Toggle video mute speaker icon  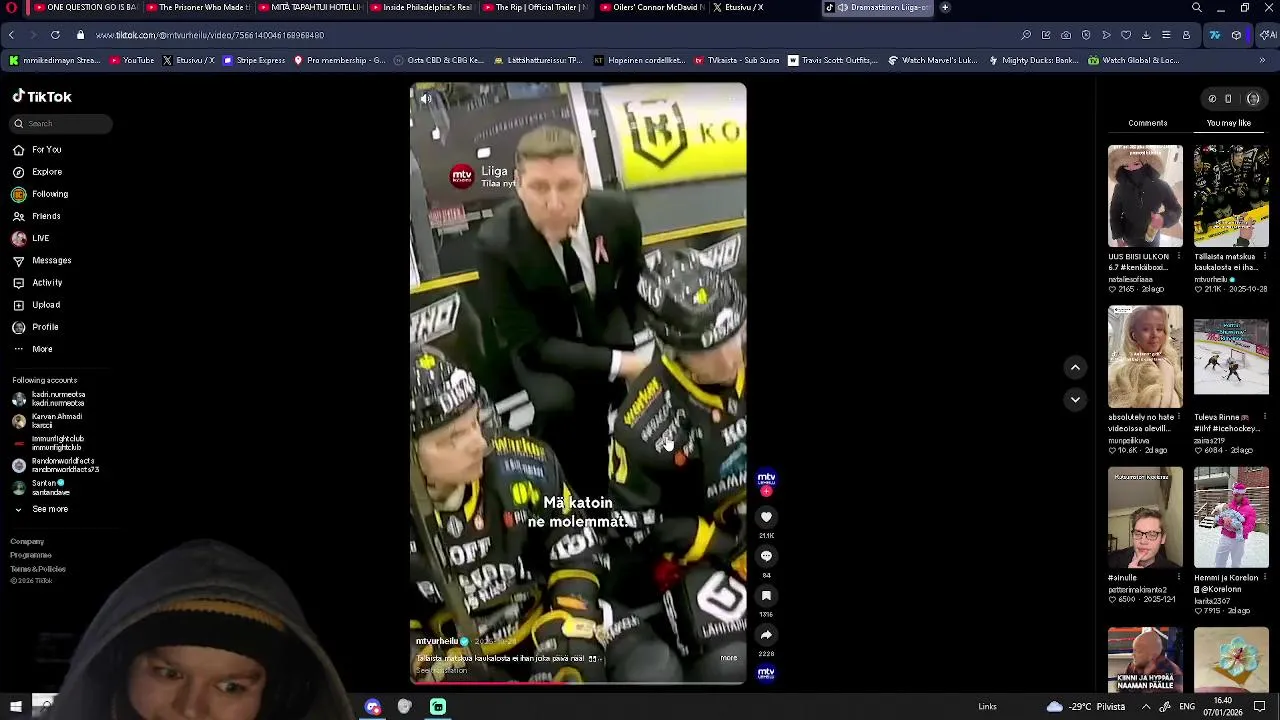point(426,98)
